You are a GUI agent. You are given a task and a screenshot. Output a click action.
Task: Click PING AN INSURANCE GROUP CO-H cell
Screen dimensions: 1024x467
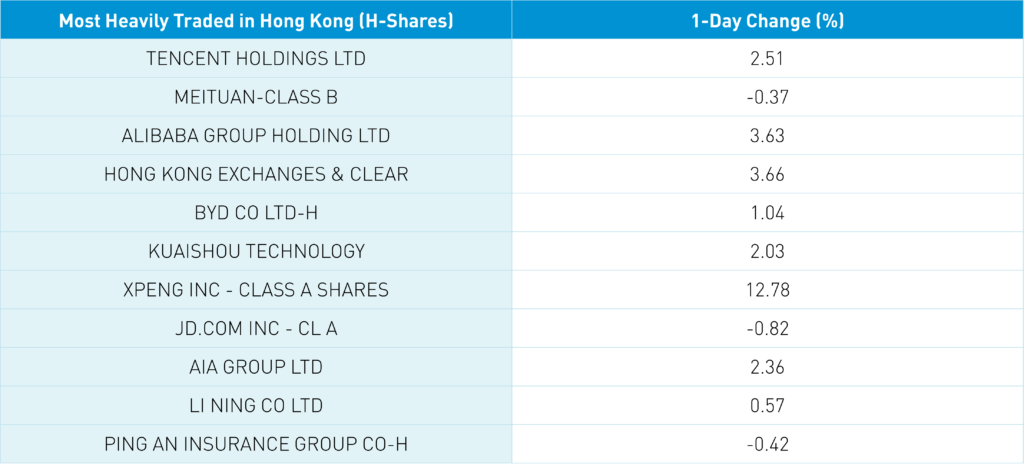pyautogui.click(x=256, y=444)
